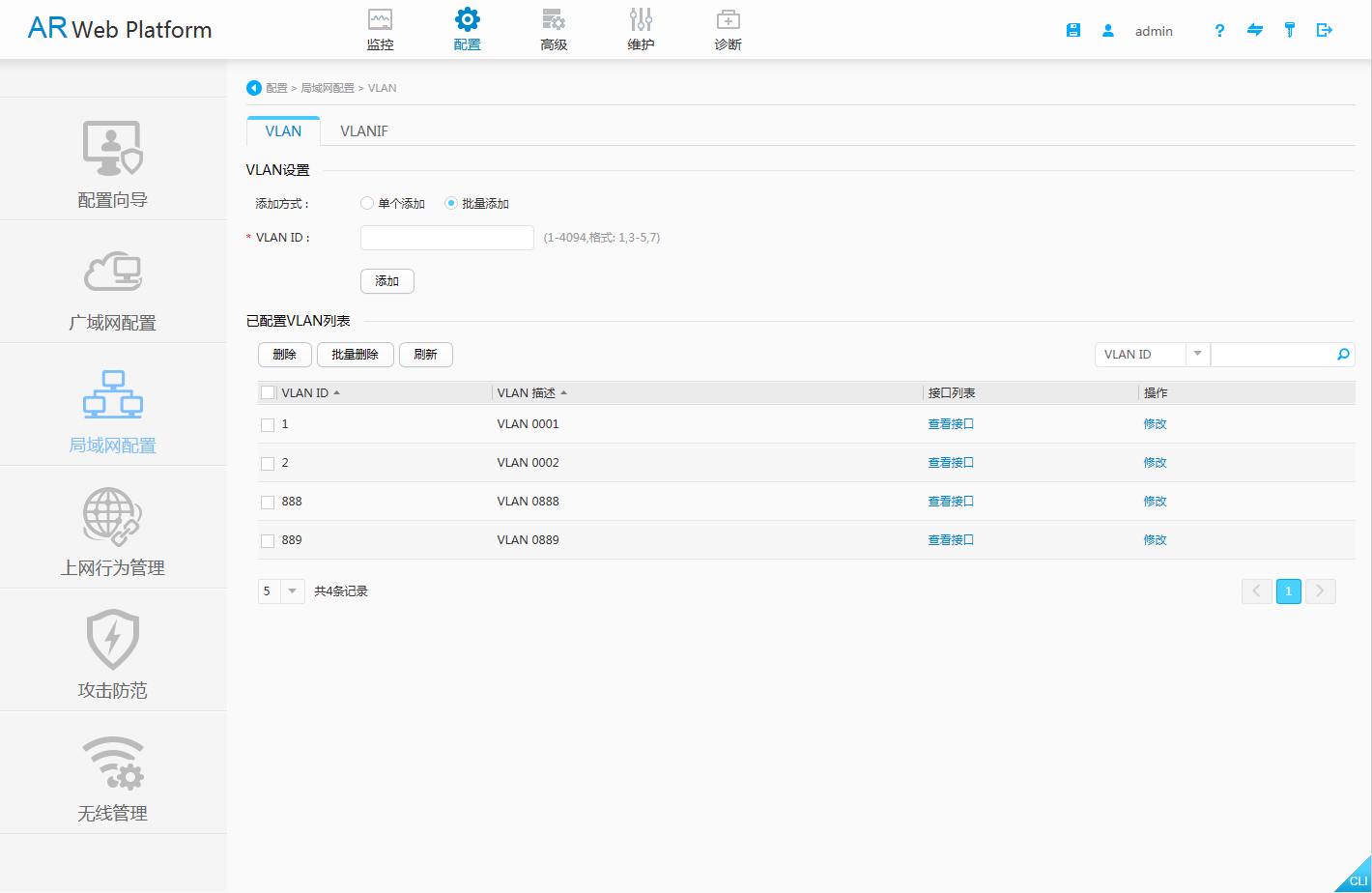Viewport: 1372px width, 893px height.
Task: Open the 高级 advanced settings icon
Action: click(x=554, y=20)
